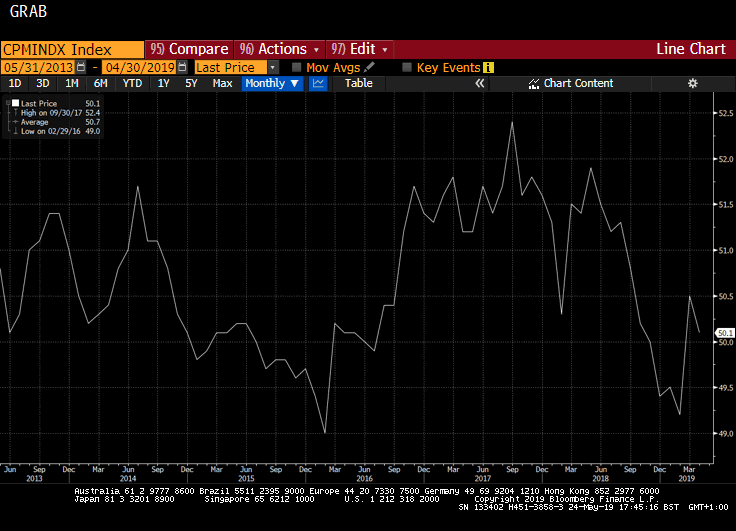The width and height of the screenshot is (736, 531).
Task: Select the Max time range
Action: coord(222,84)
